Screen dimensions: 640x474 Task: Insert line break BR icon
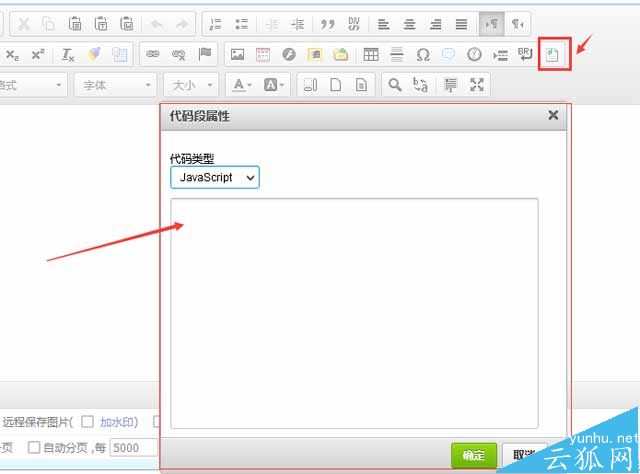[525, 54]
